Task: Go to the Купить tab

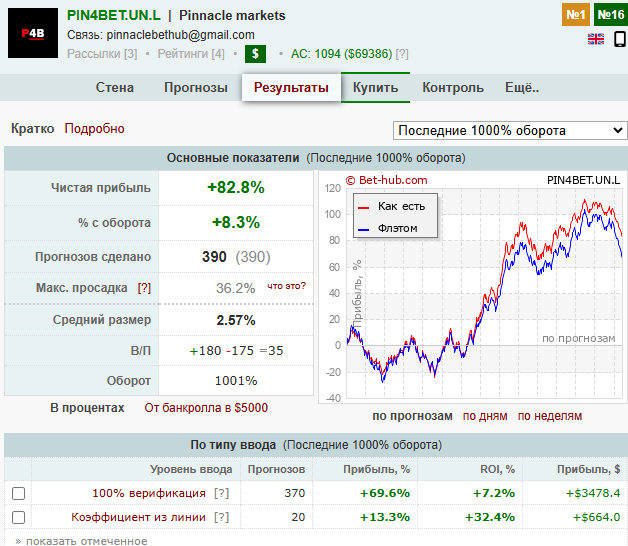Action: [375, 87]
